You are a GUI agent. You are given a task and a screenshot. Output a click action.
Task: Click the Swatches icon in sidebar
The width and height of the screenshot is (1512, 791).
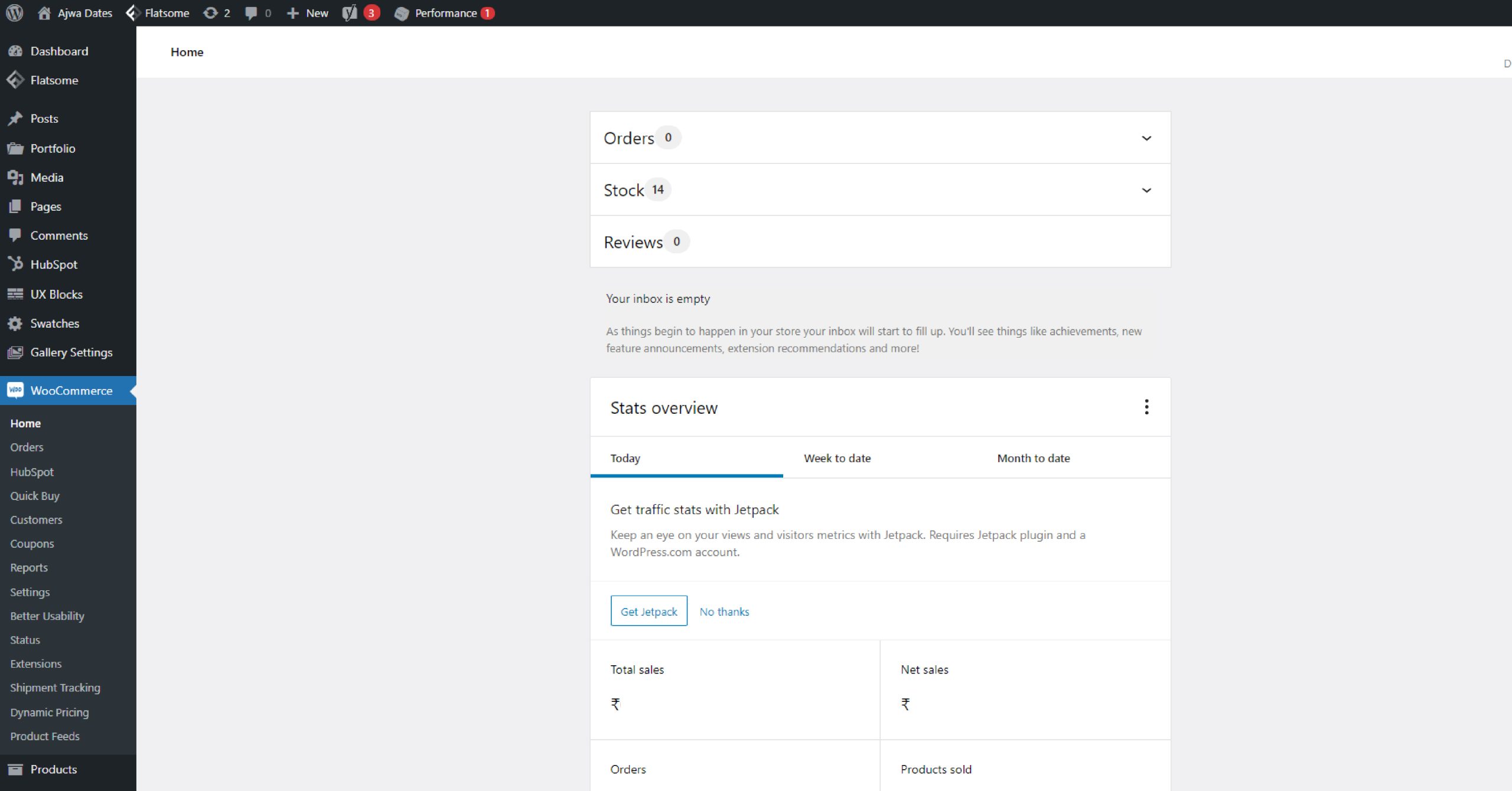(x=15, y=323)
